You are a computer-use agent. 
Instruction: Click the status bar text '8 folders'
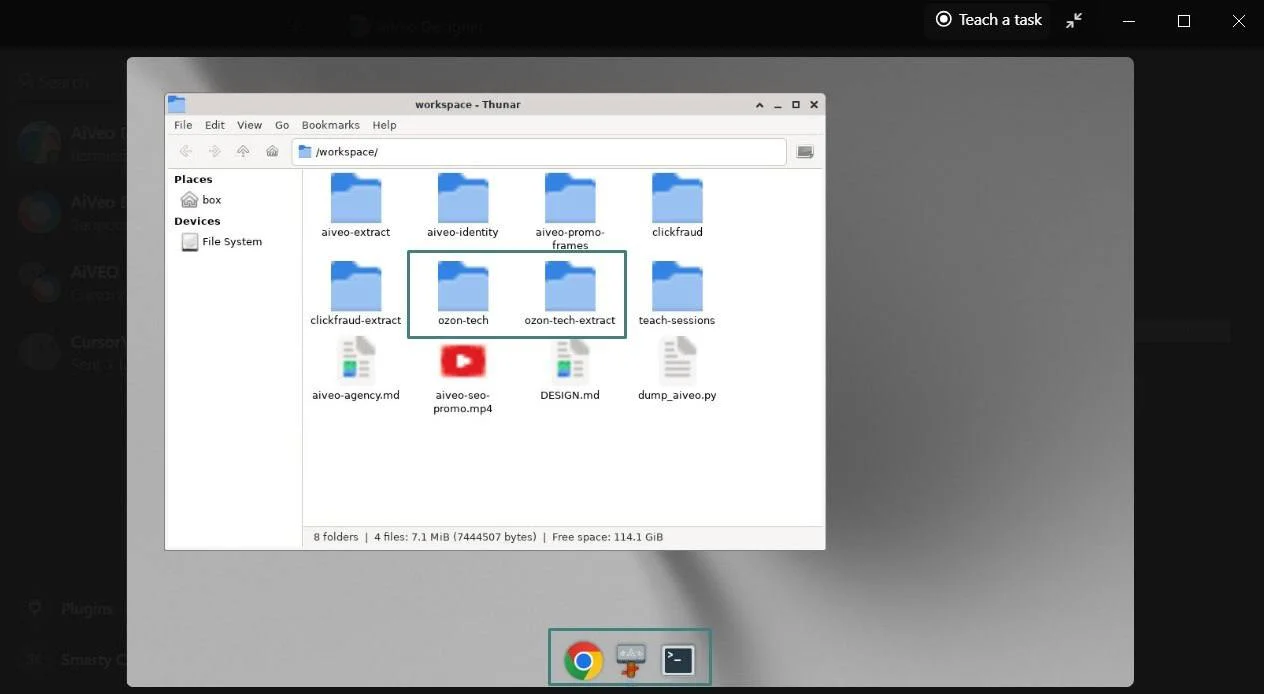[336, 537]
